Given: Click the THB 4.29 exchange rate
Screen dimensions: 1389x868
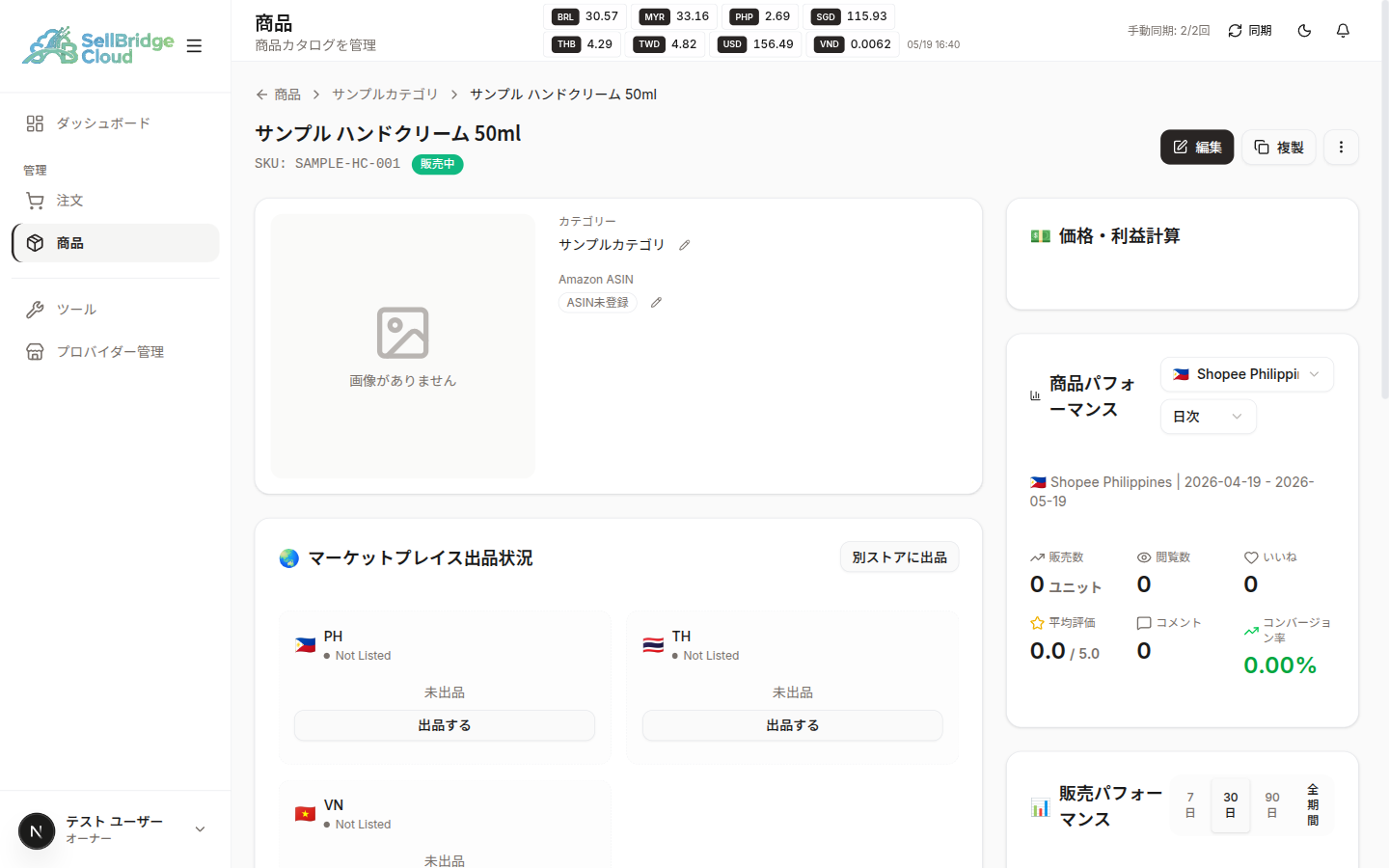Looking at the screenshot, I should point(583,44).
